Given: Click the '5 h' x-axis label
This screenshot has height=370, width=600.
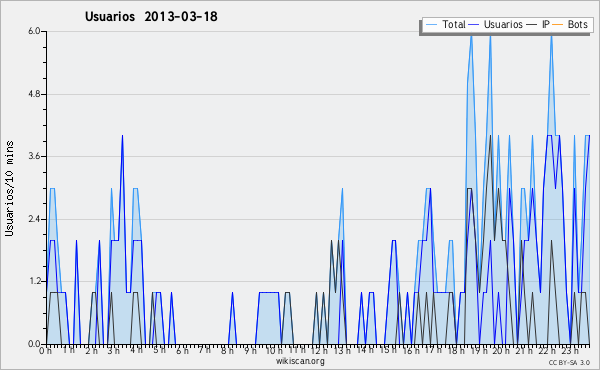Looking at the screenshot, I should point(159,350).
